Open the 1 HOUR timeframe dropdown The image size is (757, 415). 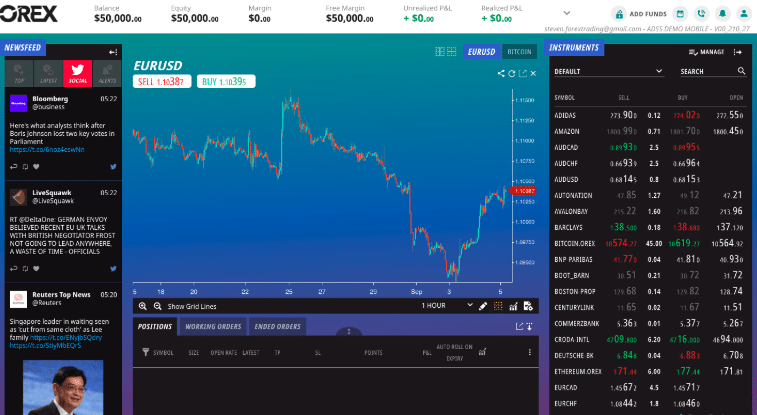click(447, 305)
